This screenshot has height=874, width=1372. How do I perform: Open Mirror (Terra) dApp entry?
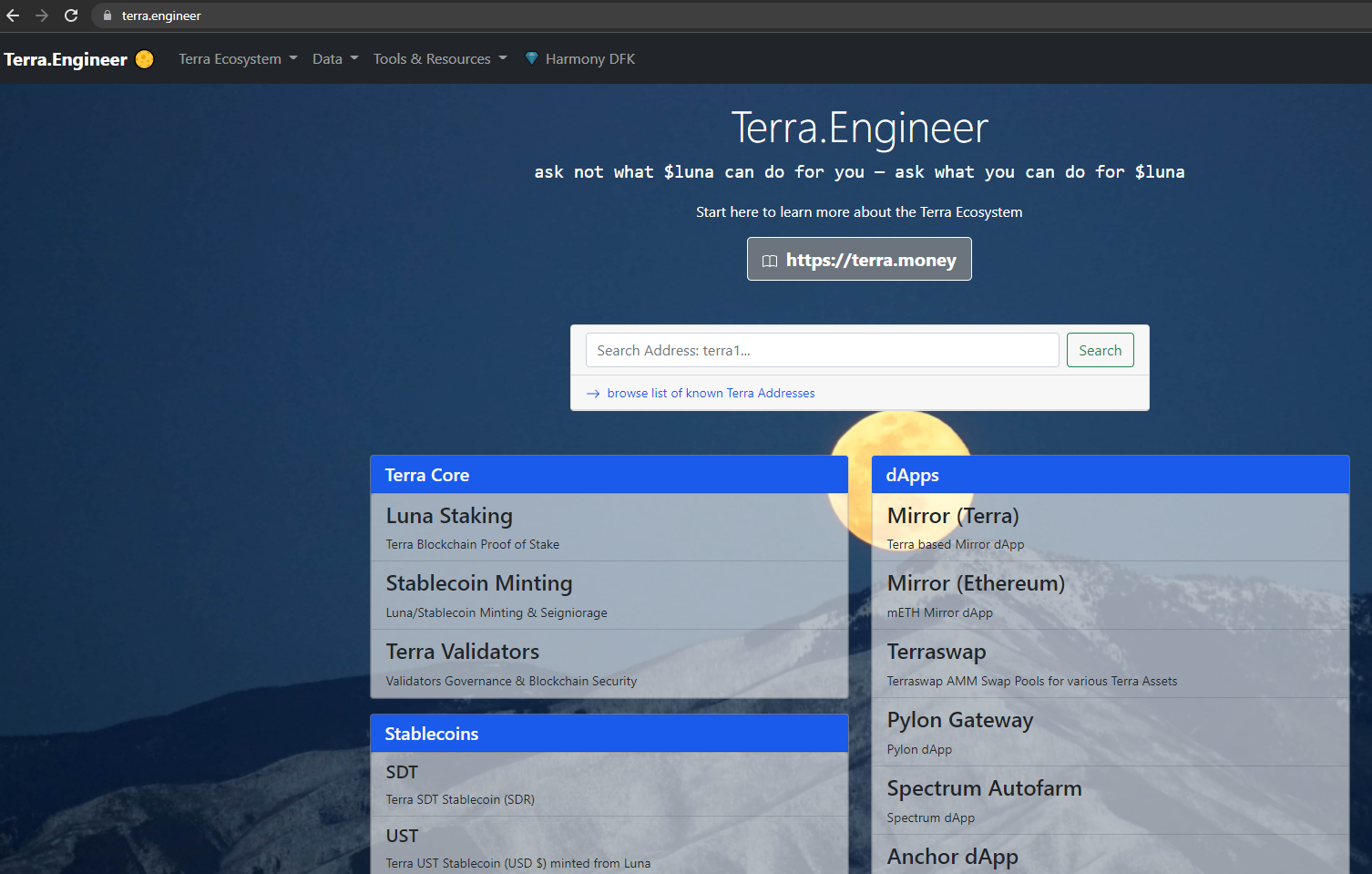point(1111,527)
